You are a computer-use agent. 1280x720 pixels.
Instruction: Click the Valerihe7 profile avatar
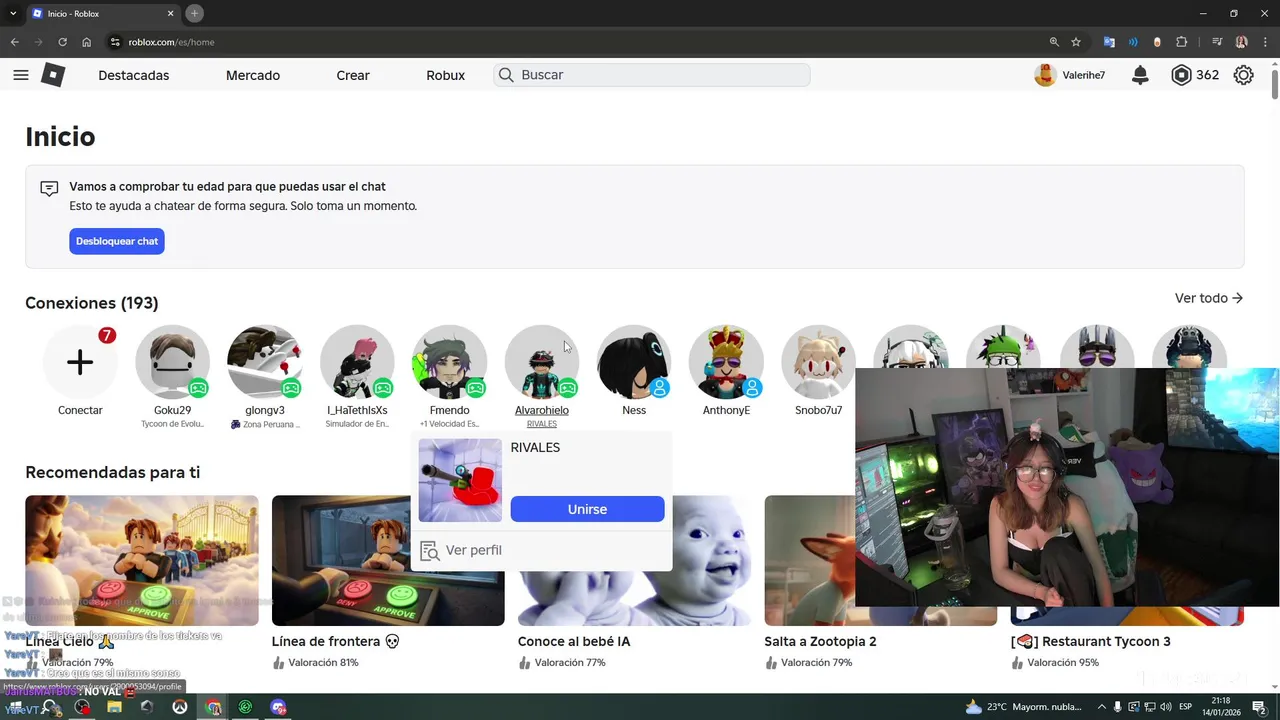[1045, 75]
